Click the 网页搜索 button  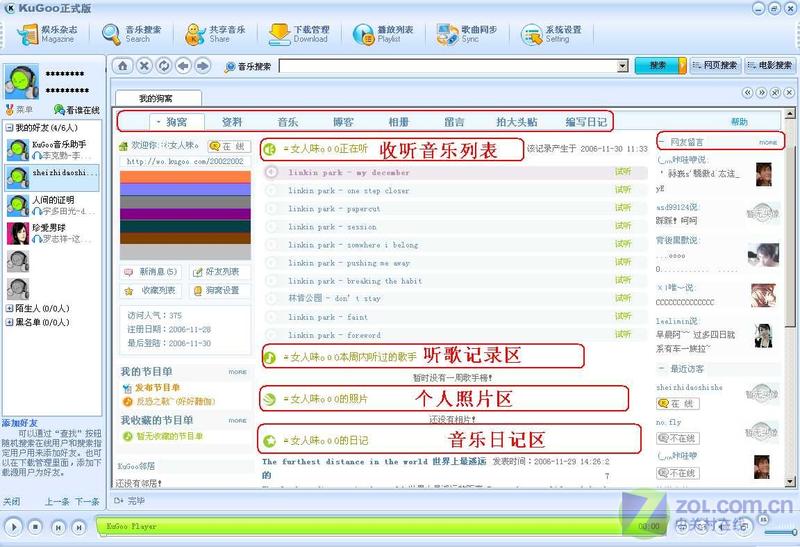[715, 65]
